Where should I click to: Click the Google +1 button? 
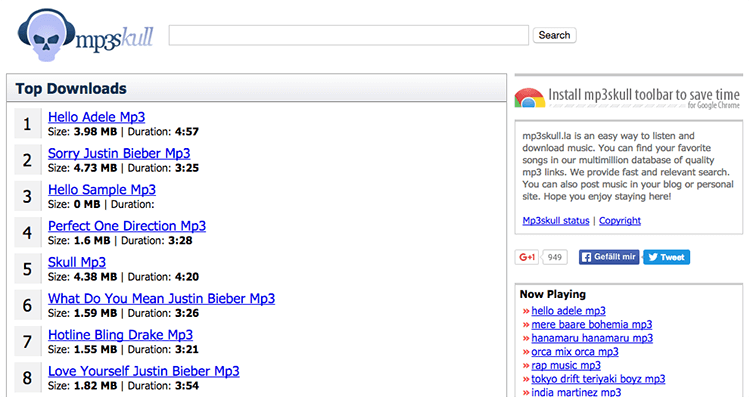click(x=527, y=257)
